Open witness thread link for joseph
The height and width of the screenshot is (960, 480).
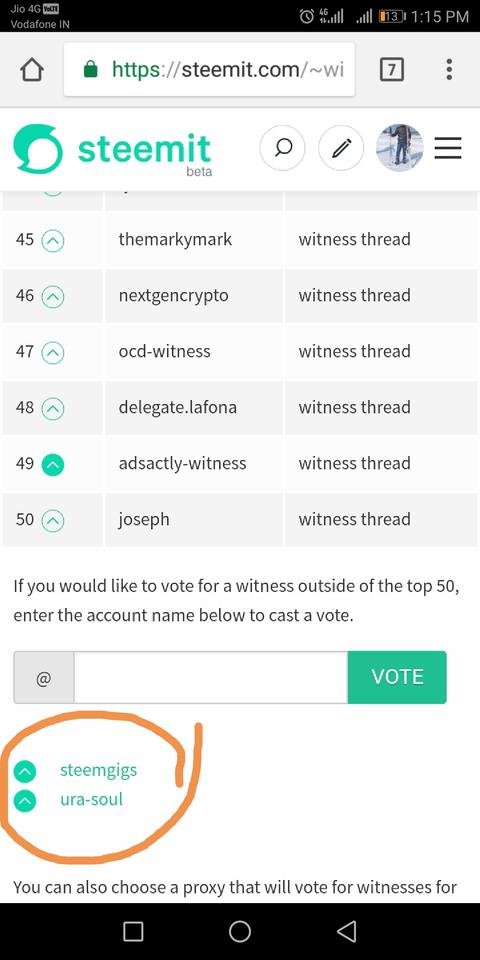point(354,519)
